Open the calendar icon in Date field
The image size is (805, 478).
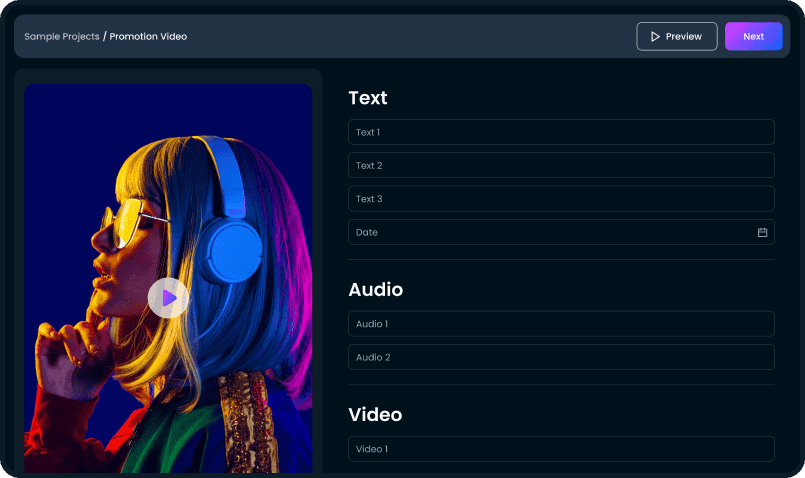coord(762,232)
